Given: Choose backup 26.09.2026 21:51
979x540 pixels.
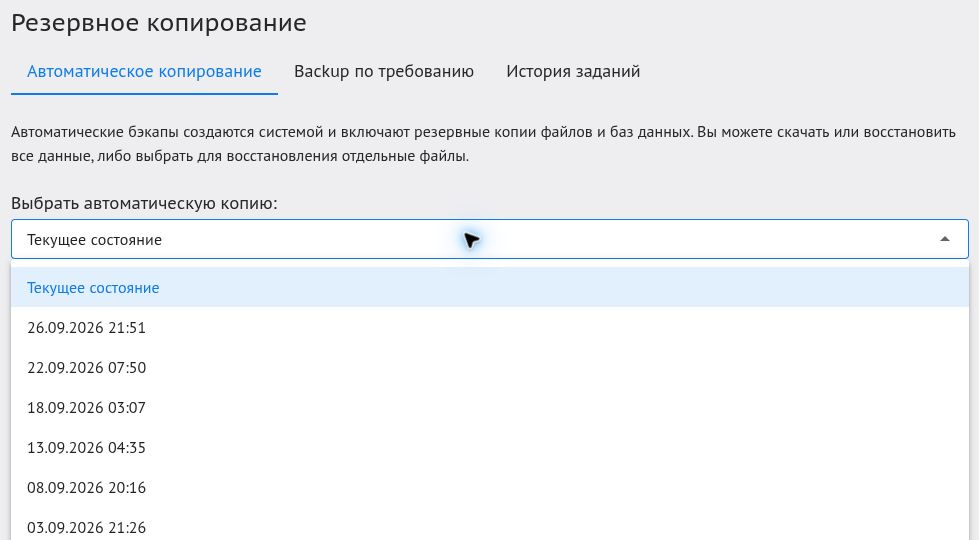Looking at the screenshot, I should point(490,328).
